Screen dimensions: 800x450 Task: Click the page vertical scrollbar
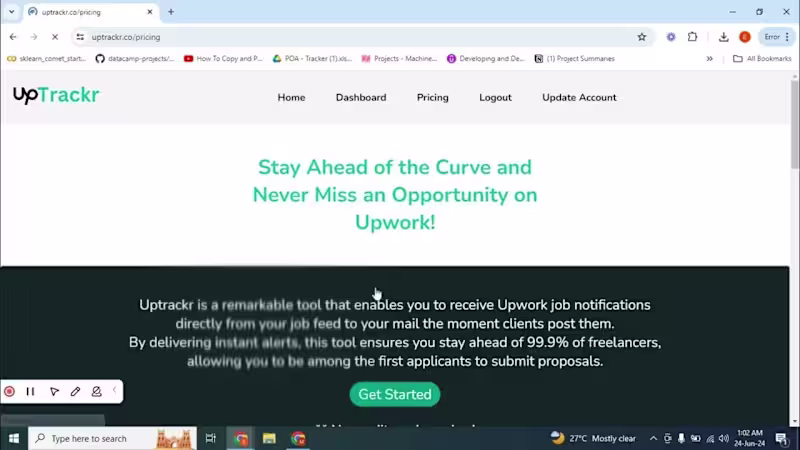coord(795,122)
